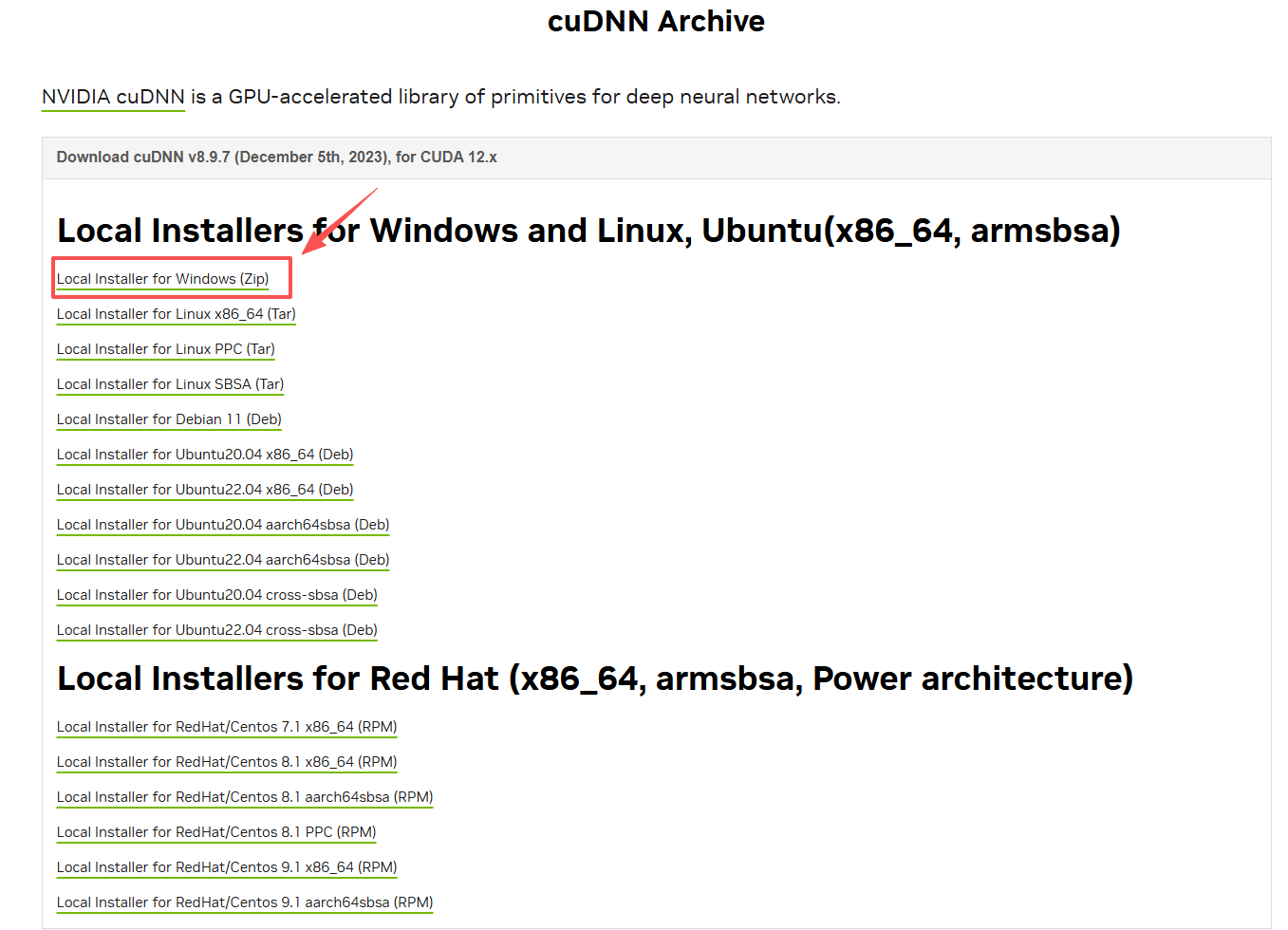
Task: Click Local Installer for Linux x86_64 (Tar)
Action: click(176, 314)
